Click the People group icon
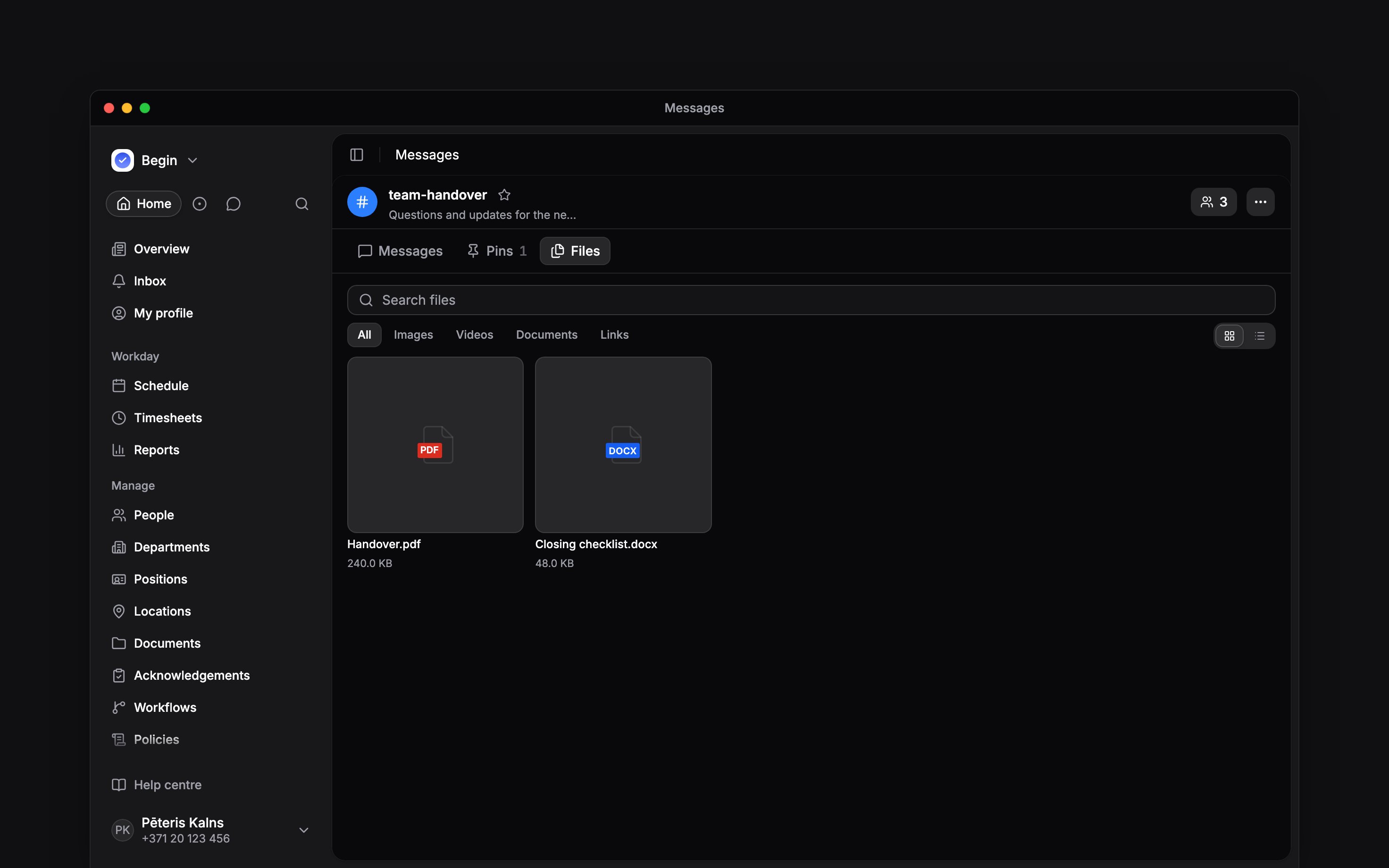Screen dimensions: 1389x868 coord(119,515)
